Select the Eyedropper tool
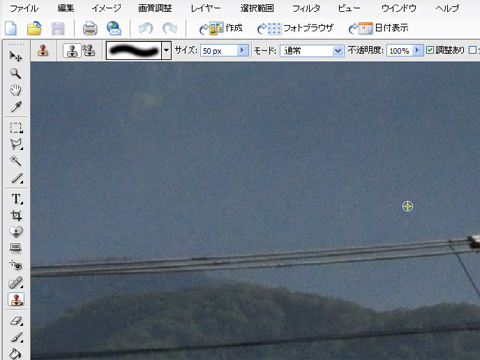Image resolution: width=480 pixels, height=360 pixels. tap(16, 107)
